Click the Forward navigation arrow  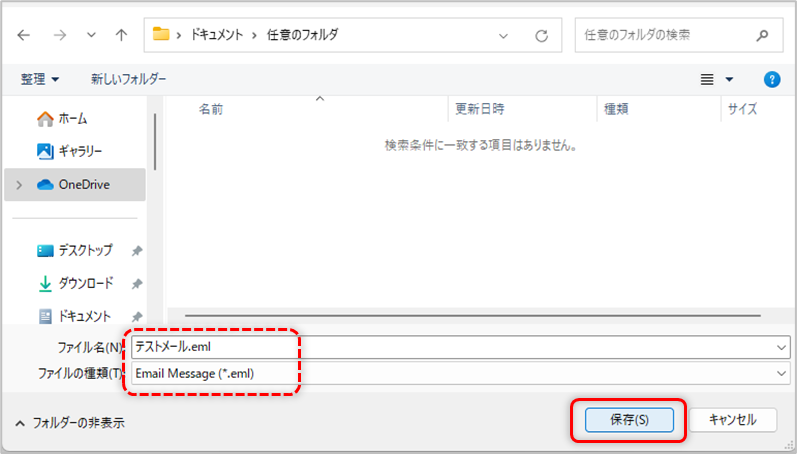click(x=59, y=35)
